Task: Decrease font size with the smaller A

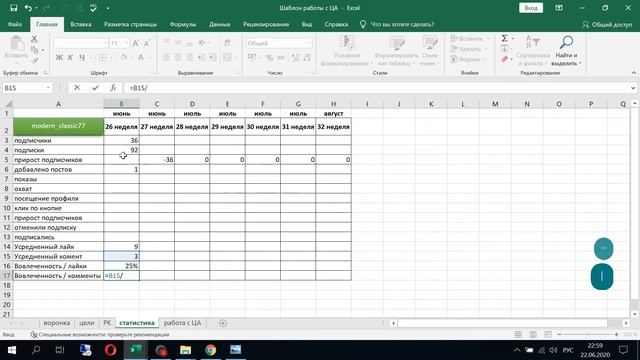Action: point(147,43)
